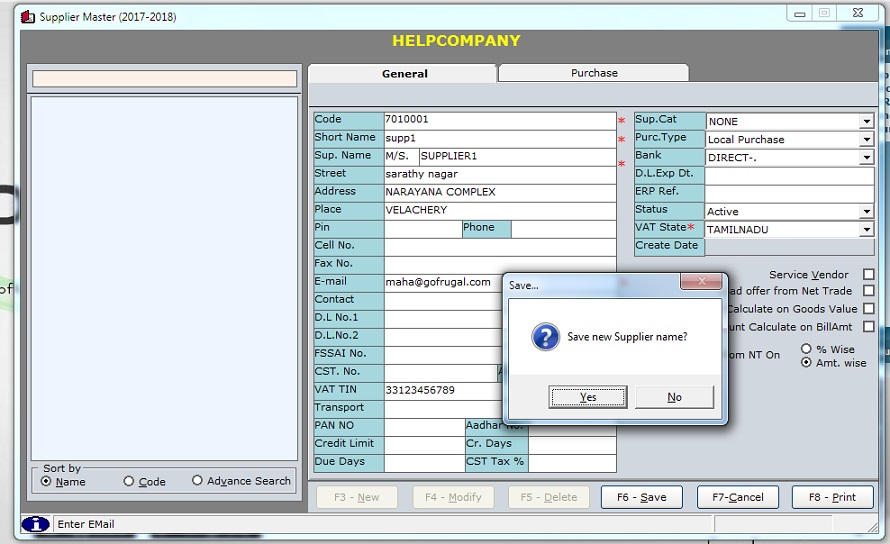Toggle the Calculate on BillAmt checkbox

(x=868, y=327)
